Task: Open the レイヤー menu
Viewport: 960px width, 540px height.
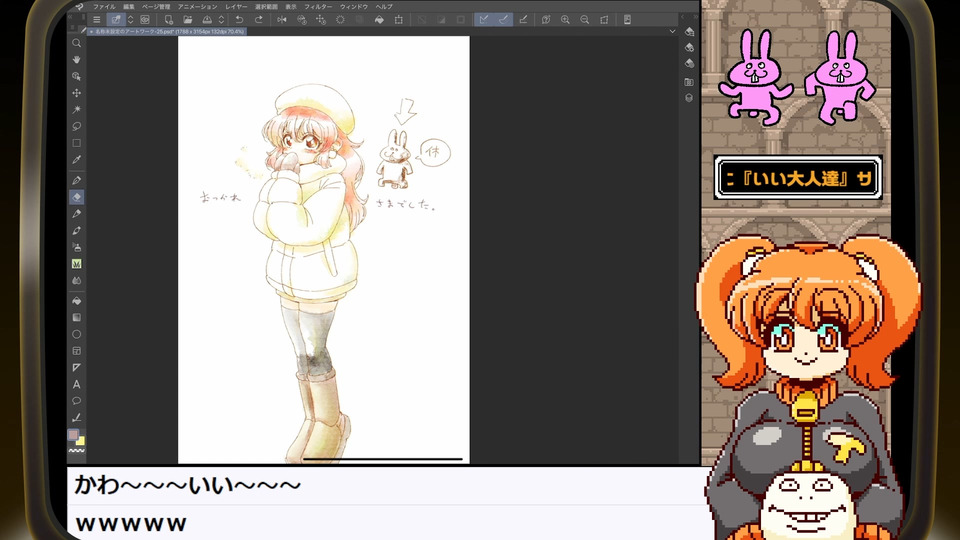Action: 236,7
